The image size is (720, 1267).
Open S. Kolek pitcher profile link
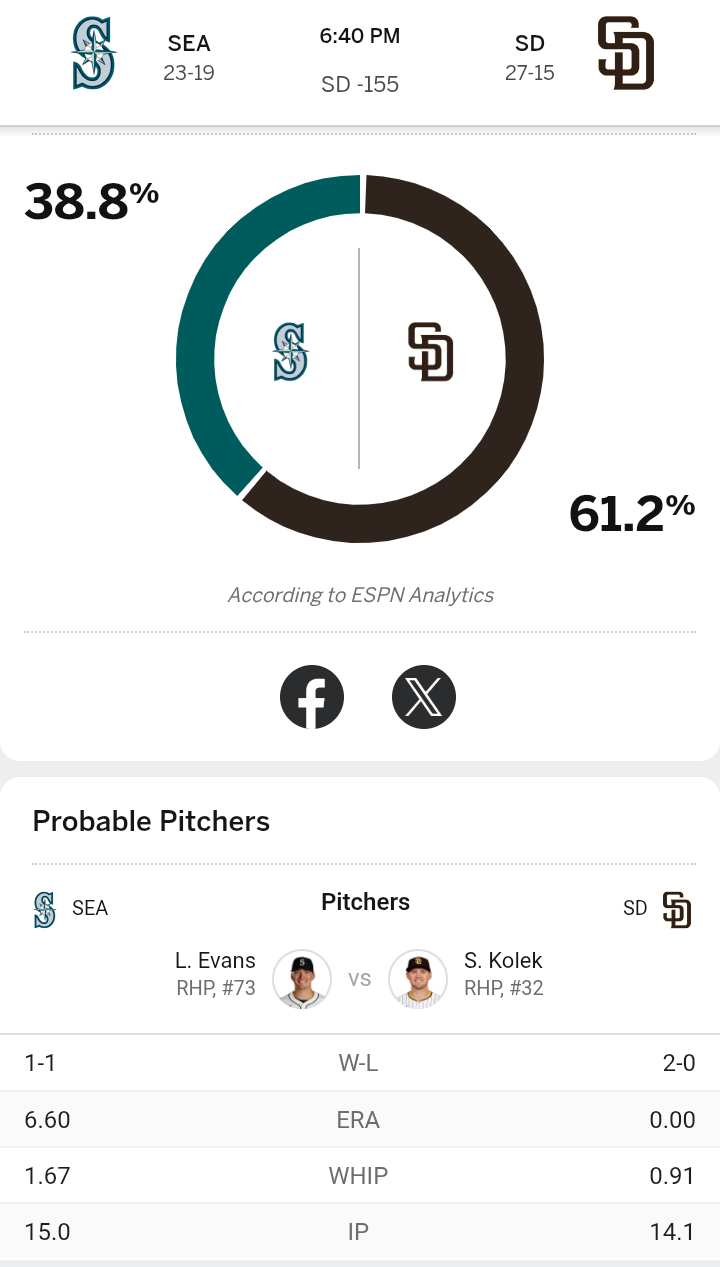(x=503, y=961)
